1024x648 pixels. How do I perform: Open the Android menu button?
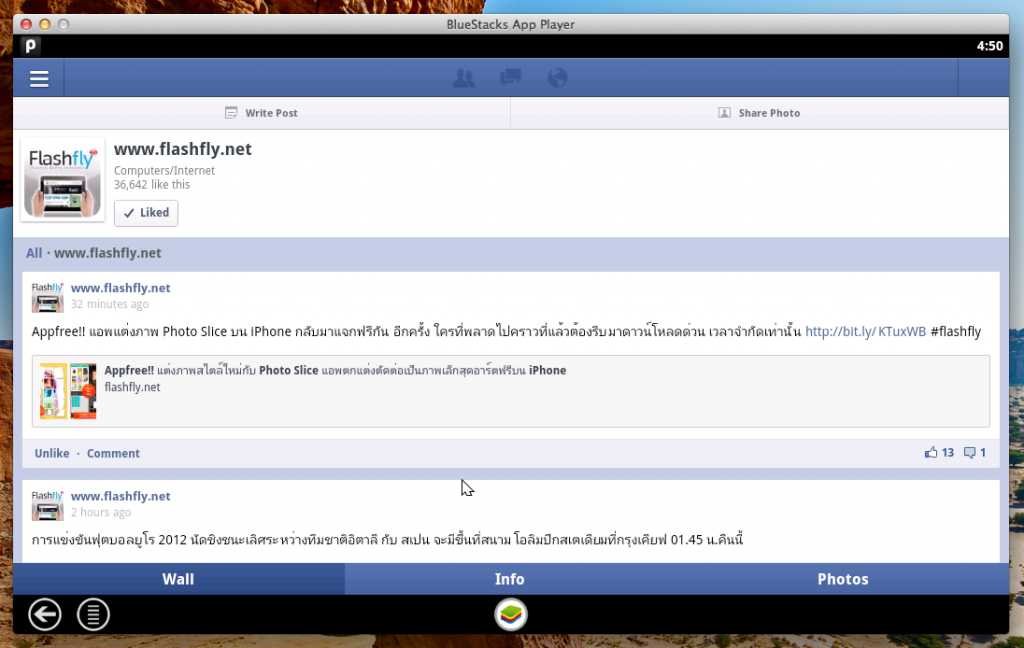coord(93,614)
